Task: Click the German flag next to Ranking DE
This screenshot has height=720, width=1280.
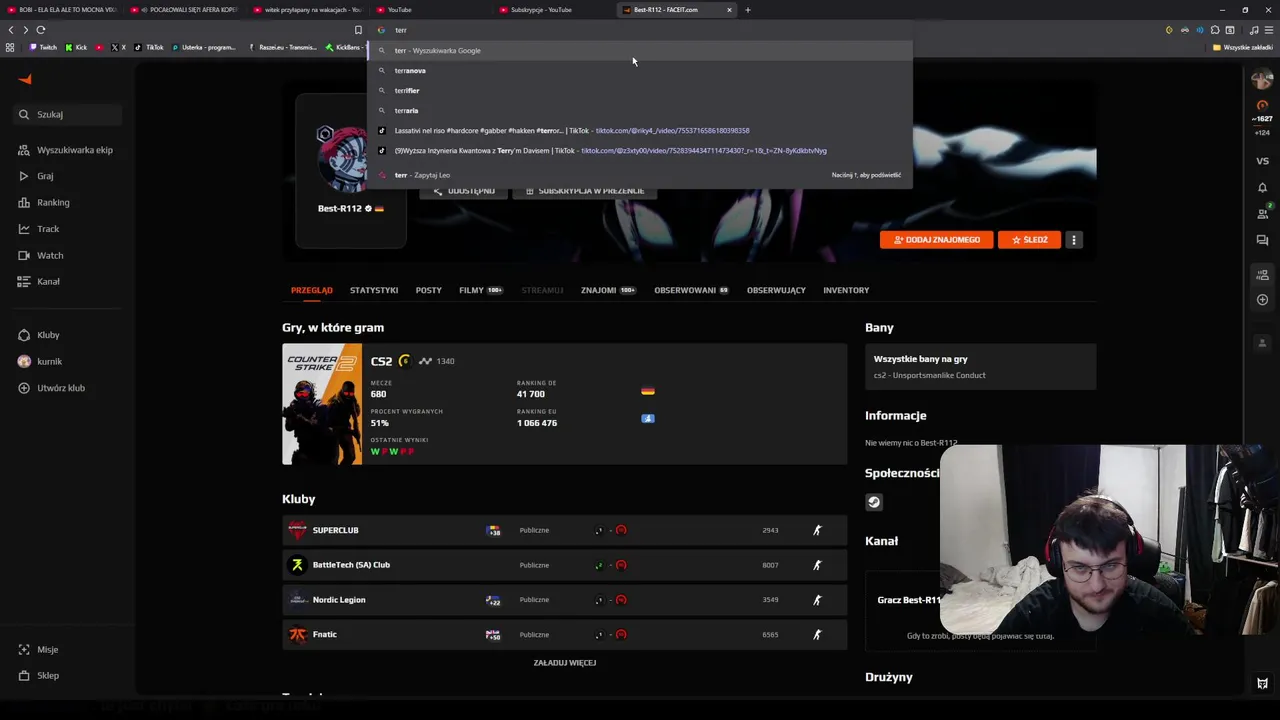Action: click(648, 391)
